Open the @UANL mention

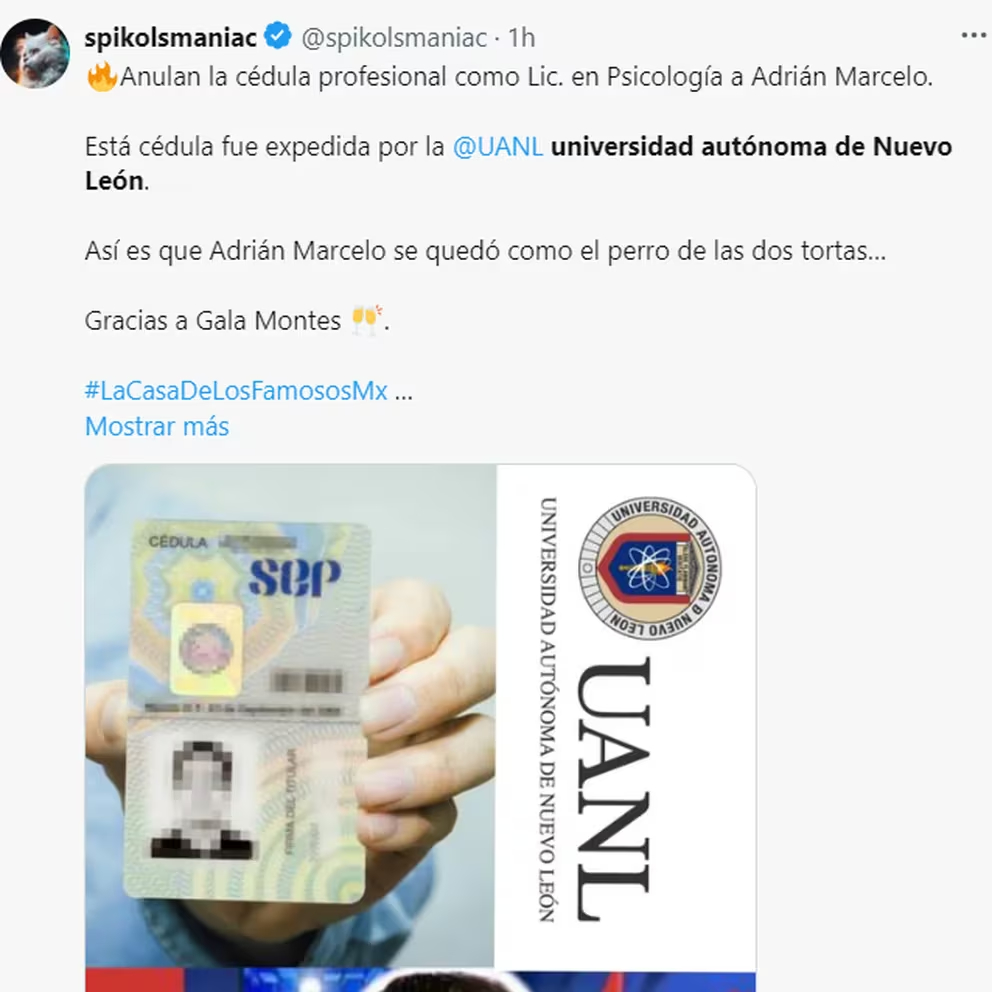coord(498,147)
